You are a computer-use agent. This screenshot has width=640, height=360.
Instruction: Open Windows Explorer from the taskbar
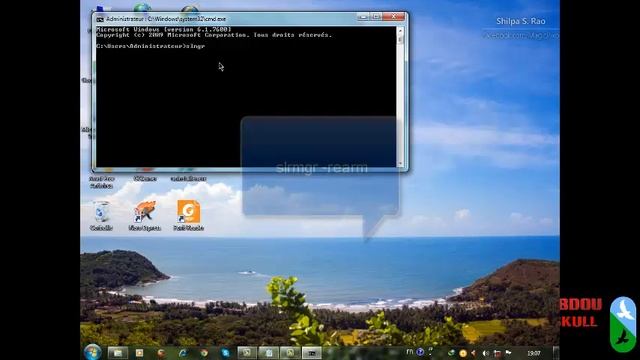coord(118,353)
